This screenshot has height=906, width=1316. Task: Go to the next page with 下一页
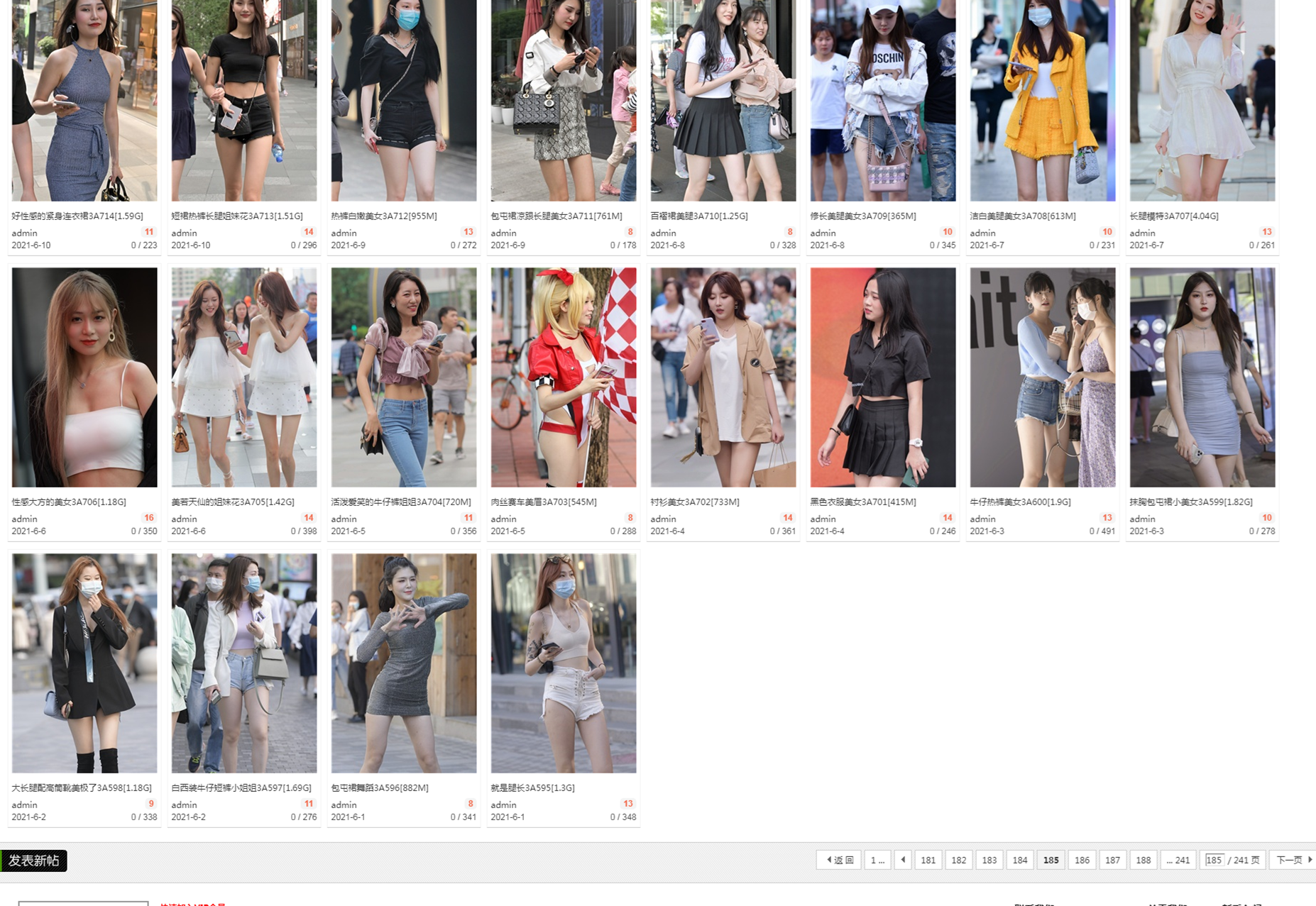point(1293,860)
